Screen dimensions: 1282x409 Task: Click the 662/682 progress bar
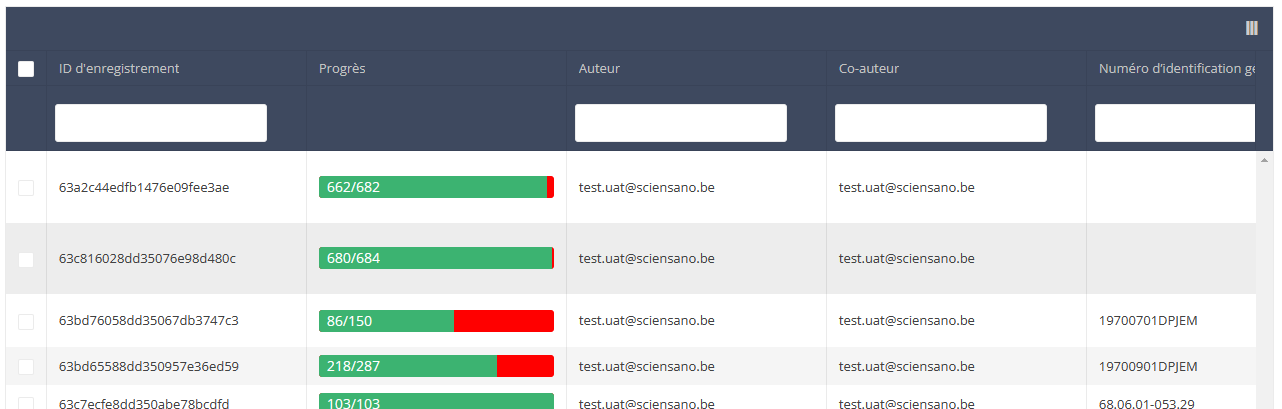tap(436, 187)
